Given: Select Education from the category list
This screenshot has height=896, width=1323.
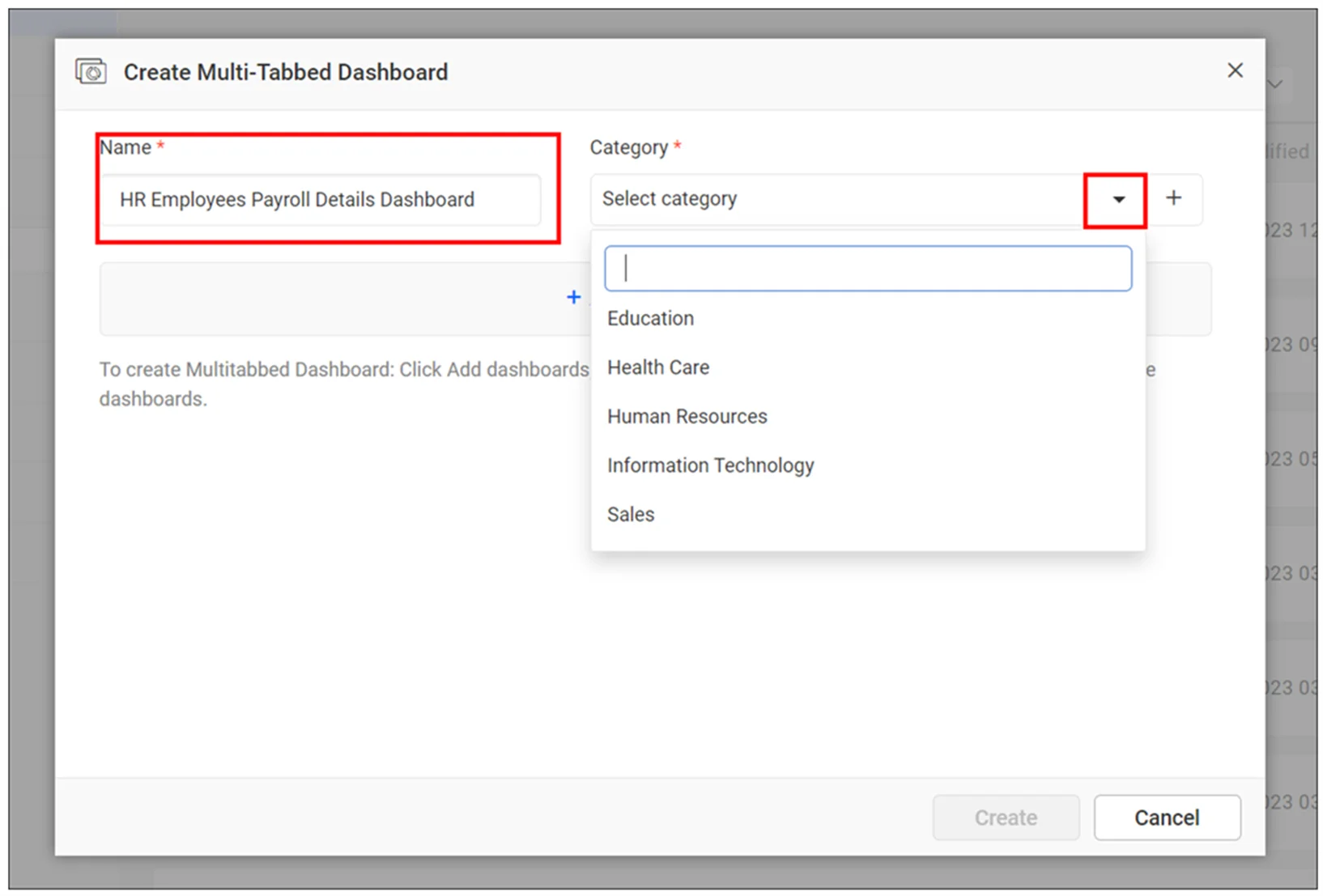Looking at the screenshot, I should pos(650,318).
